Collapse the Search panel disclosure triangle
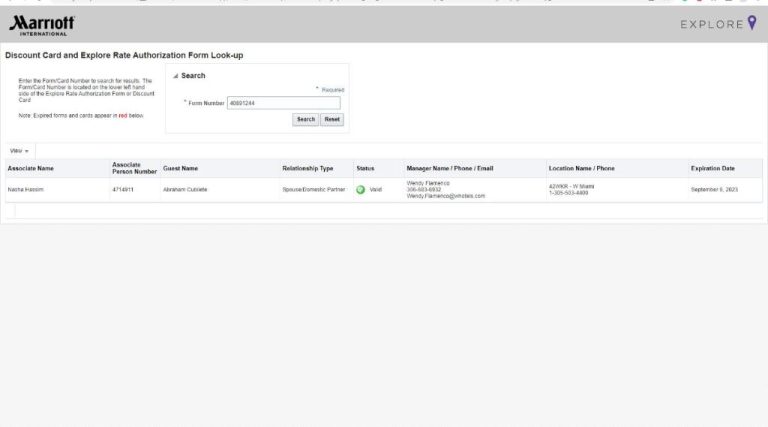The height and width of the screenshot is (427, 768). click(x=175, y=76)
